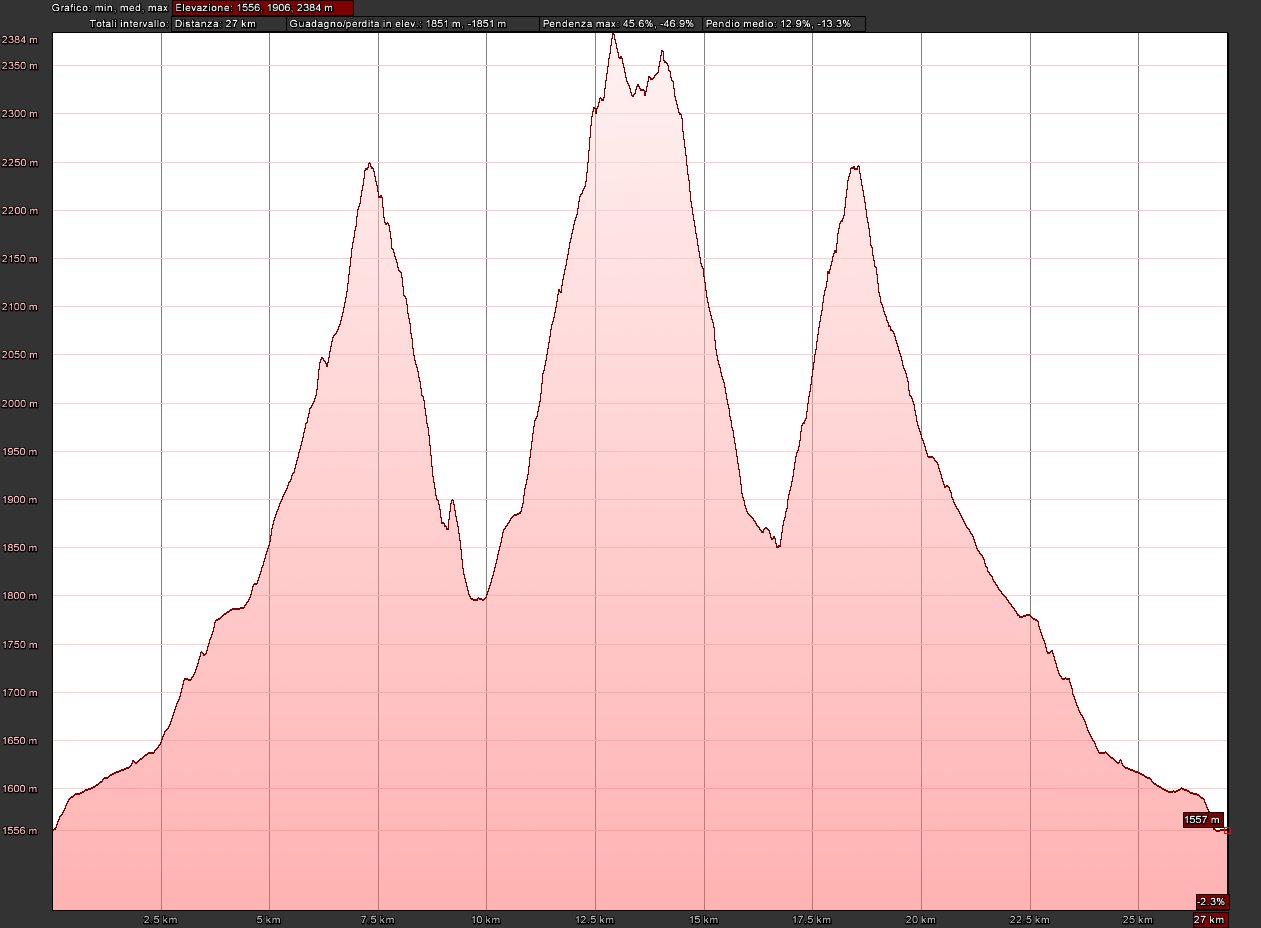Click the 2.5 km tick label
The width and height of the screenshot is (1261, 928).
161,919
